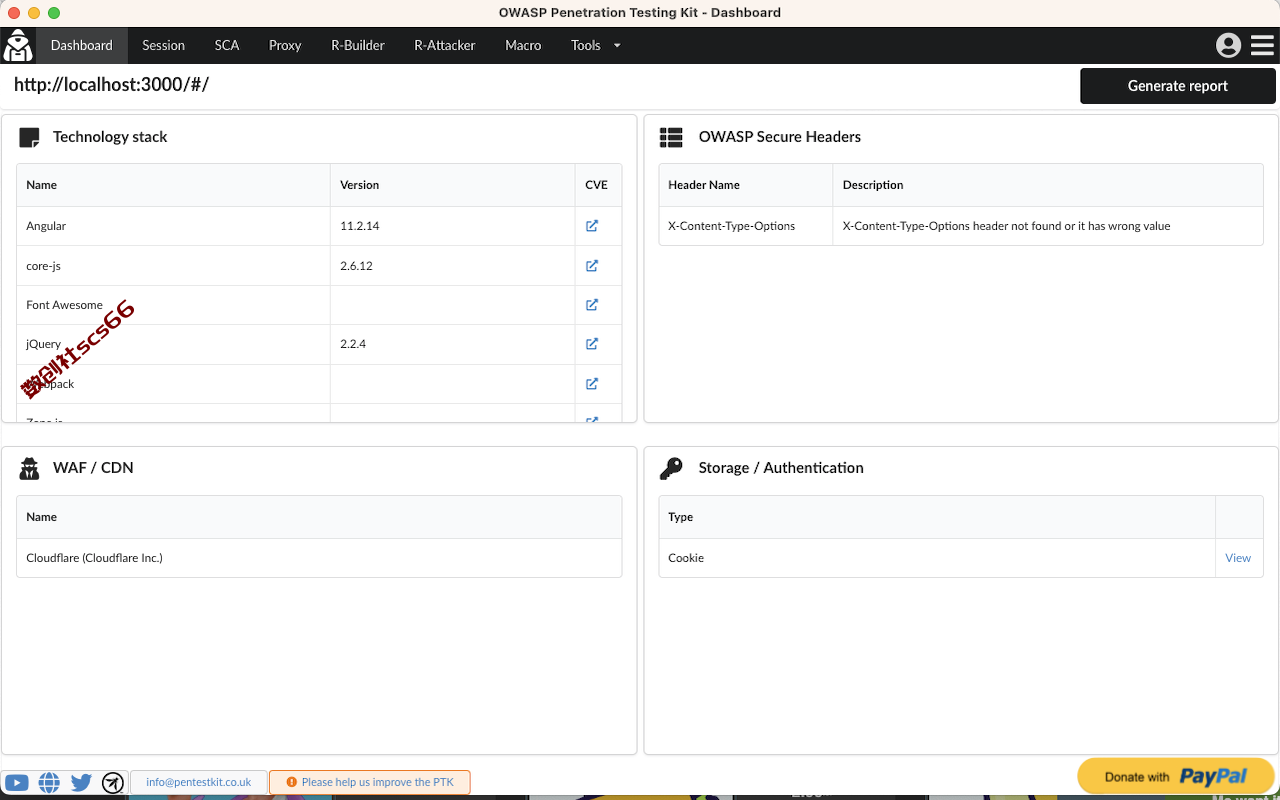
Task: Click the http://localhost:3000/#/ URL text
Action: click(111, 85)
